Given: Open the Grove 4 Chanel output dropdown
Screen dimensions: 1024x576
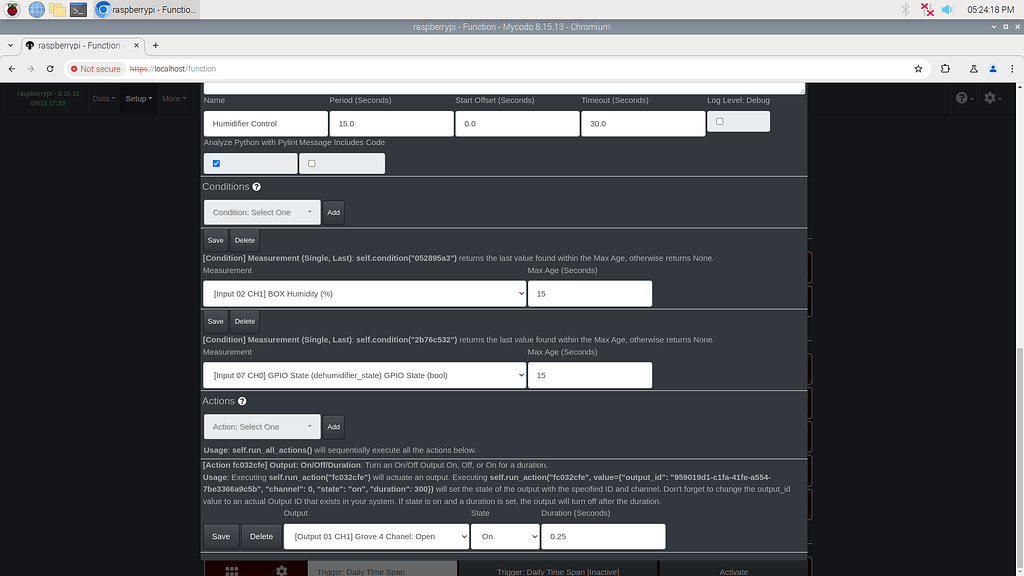Looking at the screenshot, I should click(x=376, y=536).
